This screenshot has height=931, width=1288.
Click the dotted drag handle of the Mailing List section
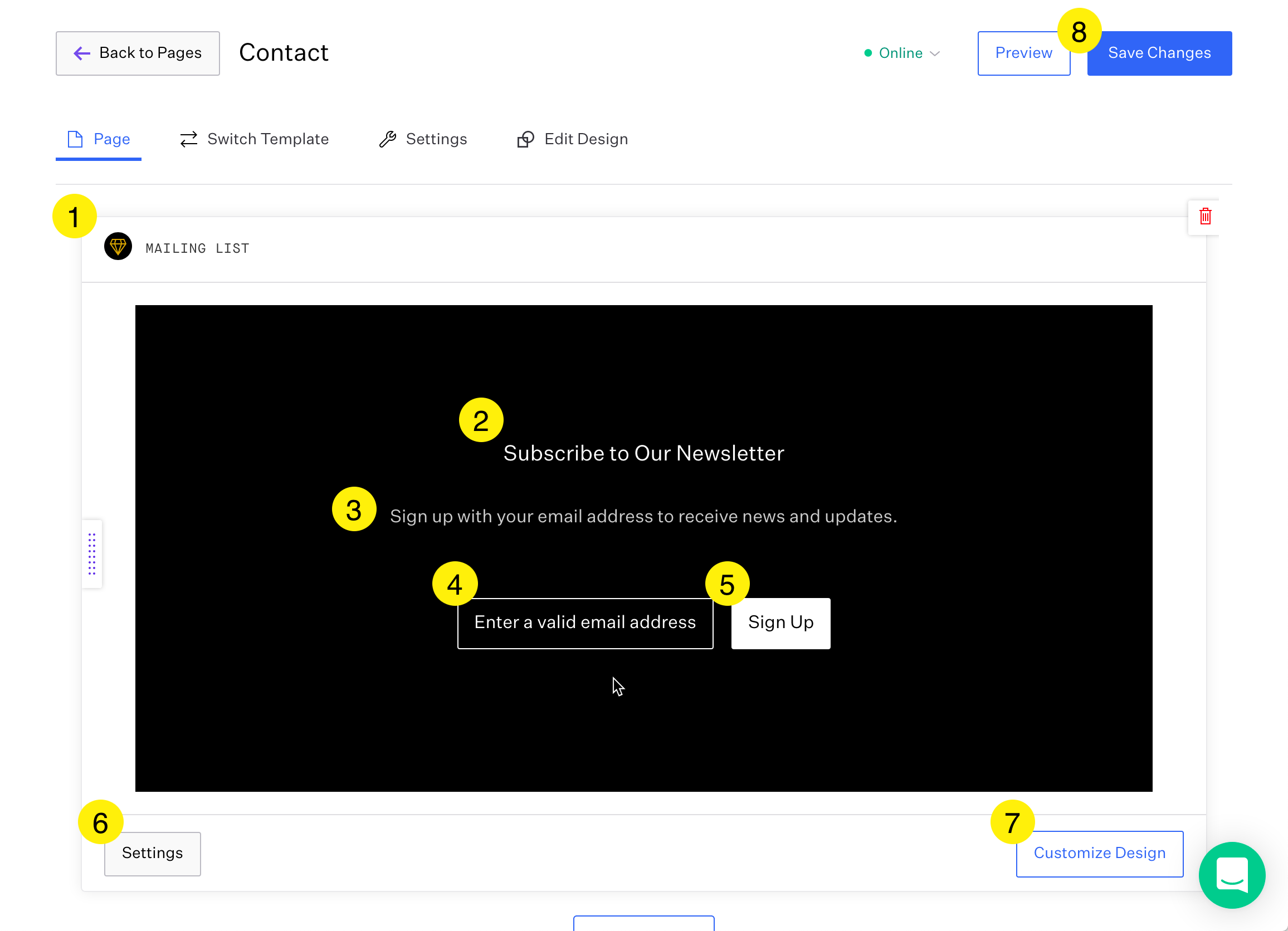(x=92, y=553)
